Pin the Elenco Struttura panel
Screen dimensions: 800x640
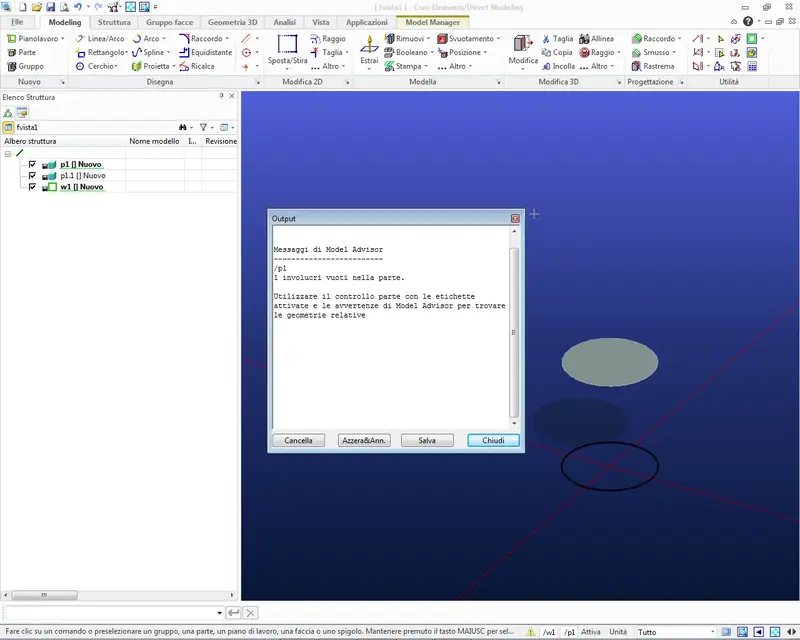tap(221, 96)
